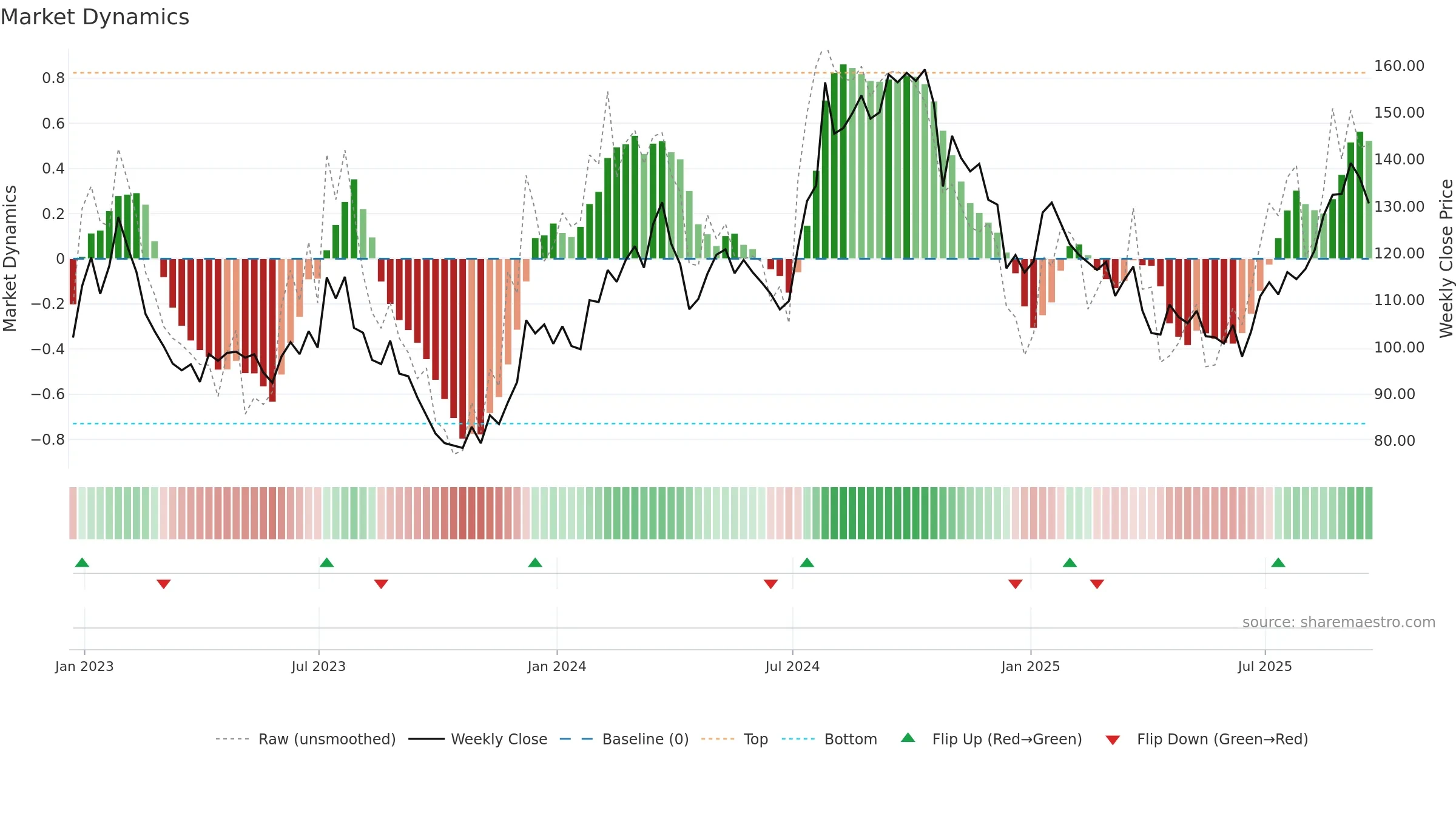The image size is (1456, 819).
Task: Select the Flip Up marker right after Jul 2024
Action: click(807, 562)
